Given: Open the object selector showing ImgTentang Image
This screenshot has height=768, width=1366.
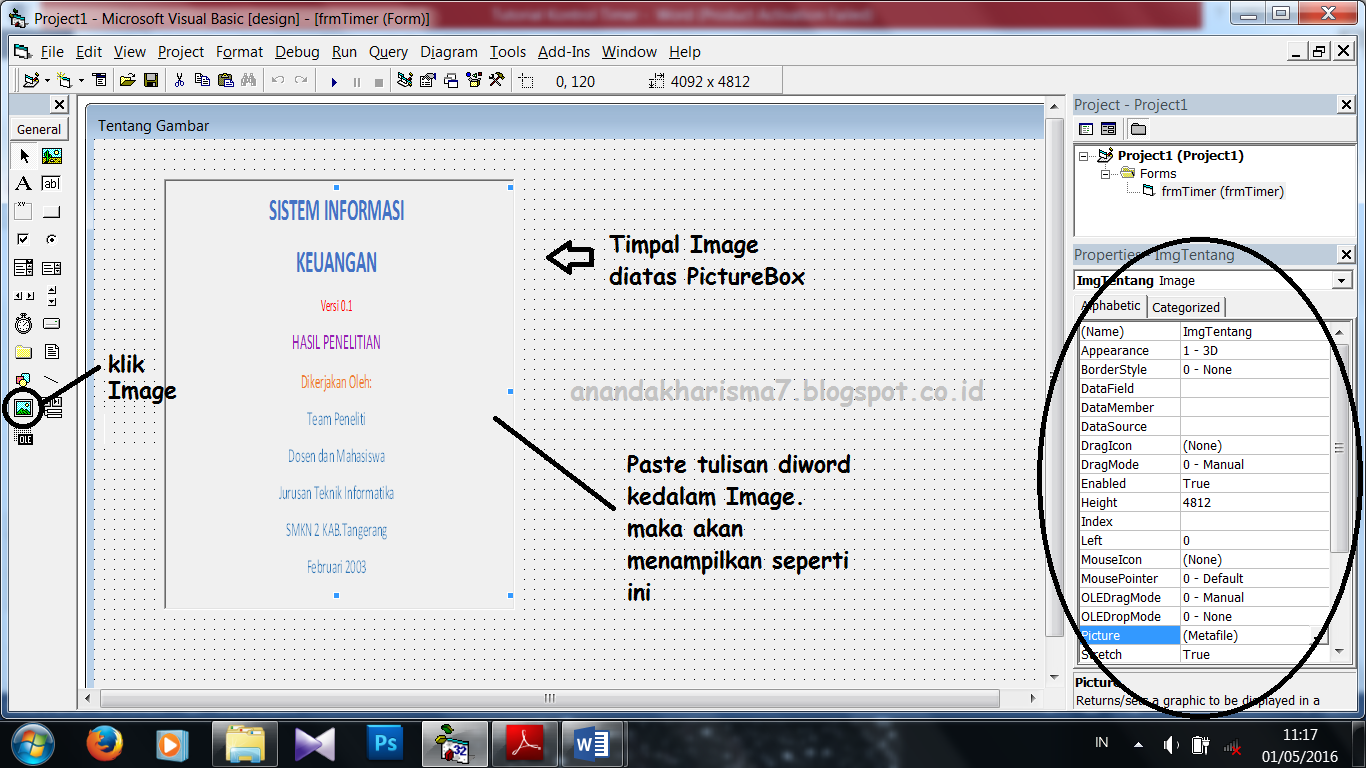Looking at the screenshot, I should click(1340, 280).
